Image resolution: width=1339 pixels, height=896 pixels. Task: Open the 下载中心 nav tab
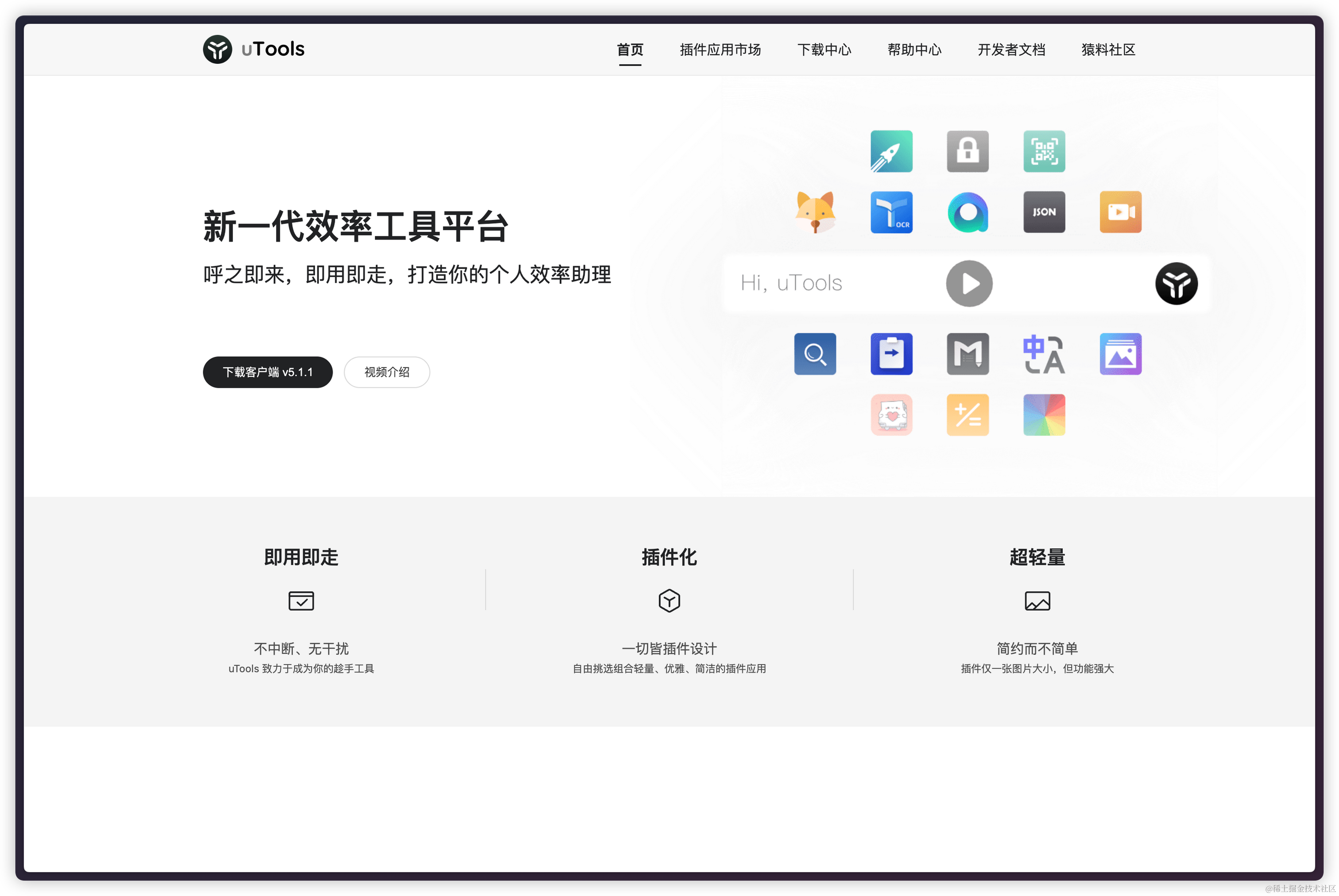click(824, 50)
